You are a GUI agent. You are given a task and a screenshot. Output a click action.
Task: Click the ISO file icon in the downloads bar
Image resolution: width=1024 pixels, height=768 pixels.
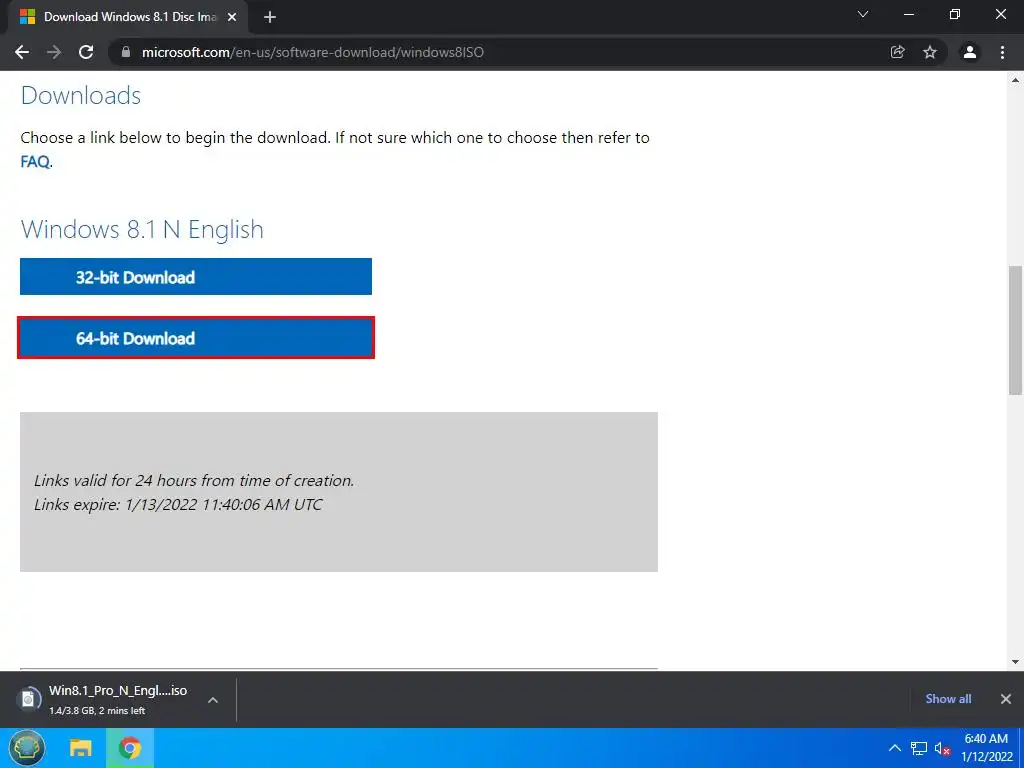click(28, 699)
